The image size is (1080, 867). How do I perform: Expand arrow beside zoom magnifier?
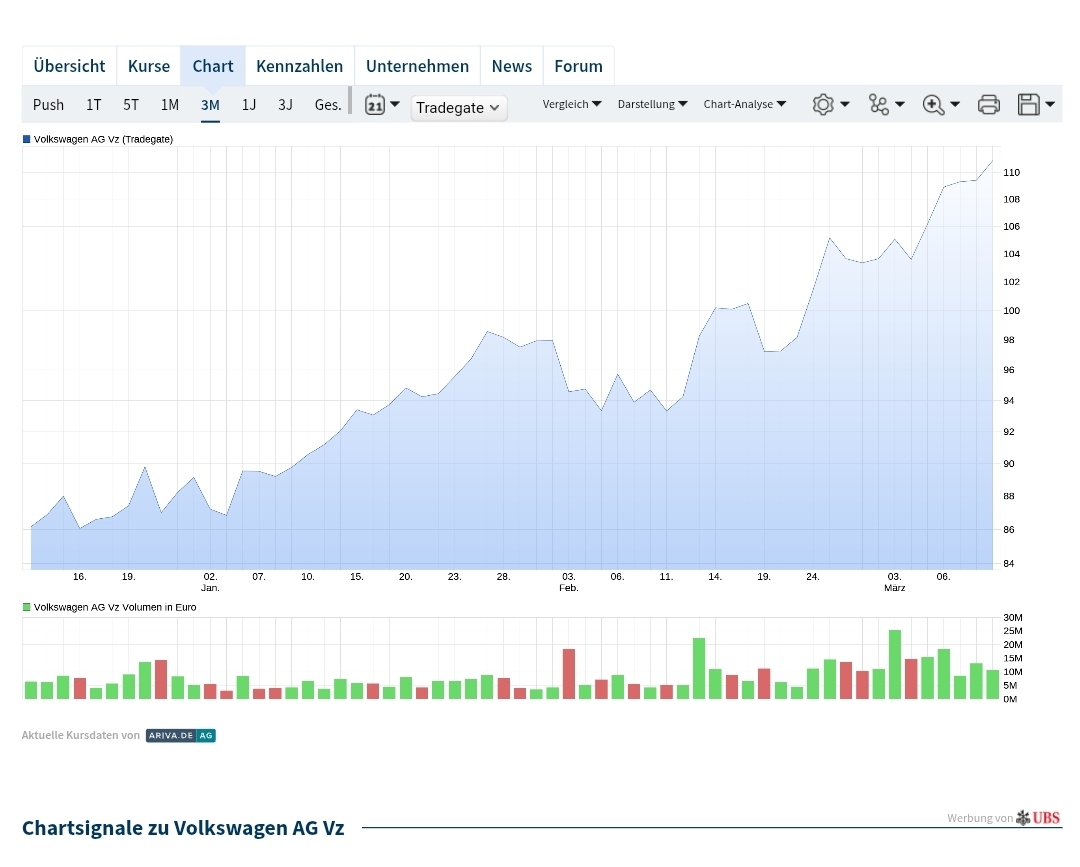click(955, 104)
